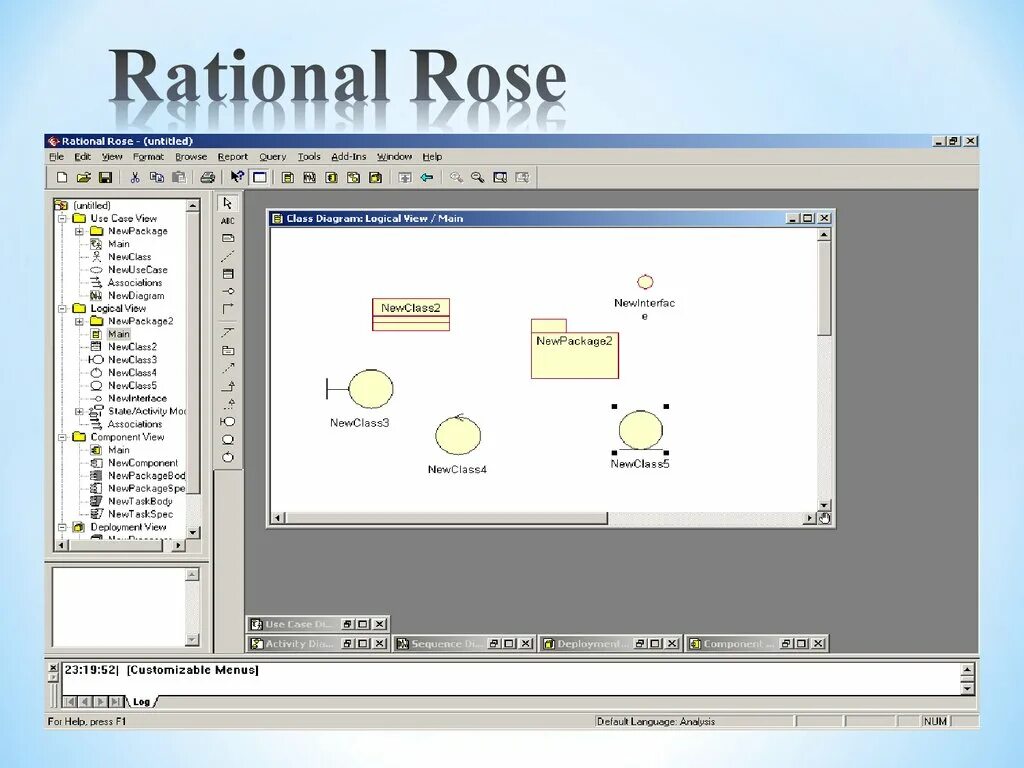This screenshot has height=768, width=1024.
Task: Restore the minimized Component Diagram window
Action: pyautogui.click(x=786, y=644)
